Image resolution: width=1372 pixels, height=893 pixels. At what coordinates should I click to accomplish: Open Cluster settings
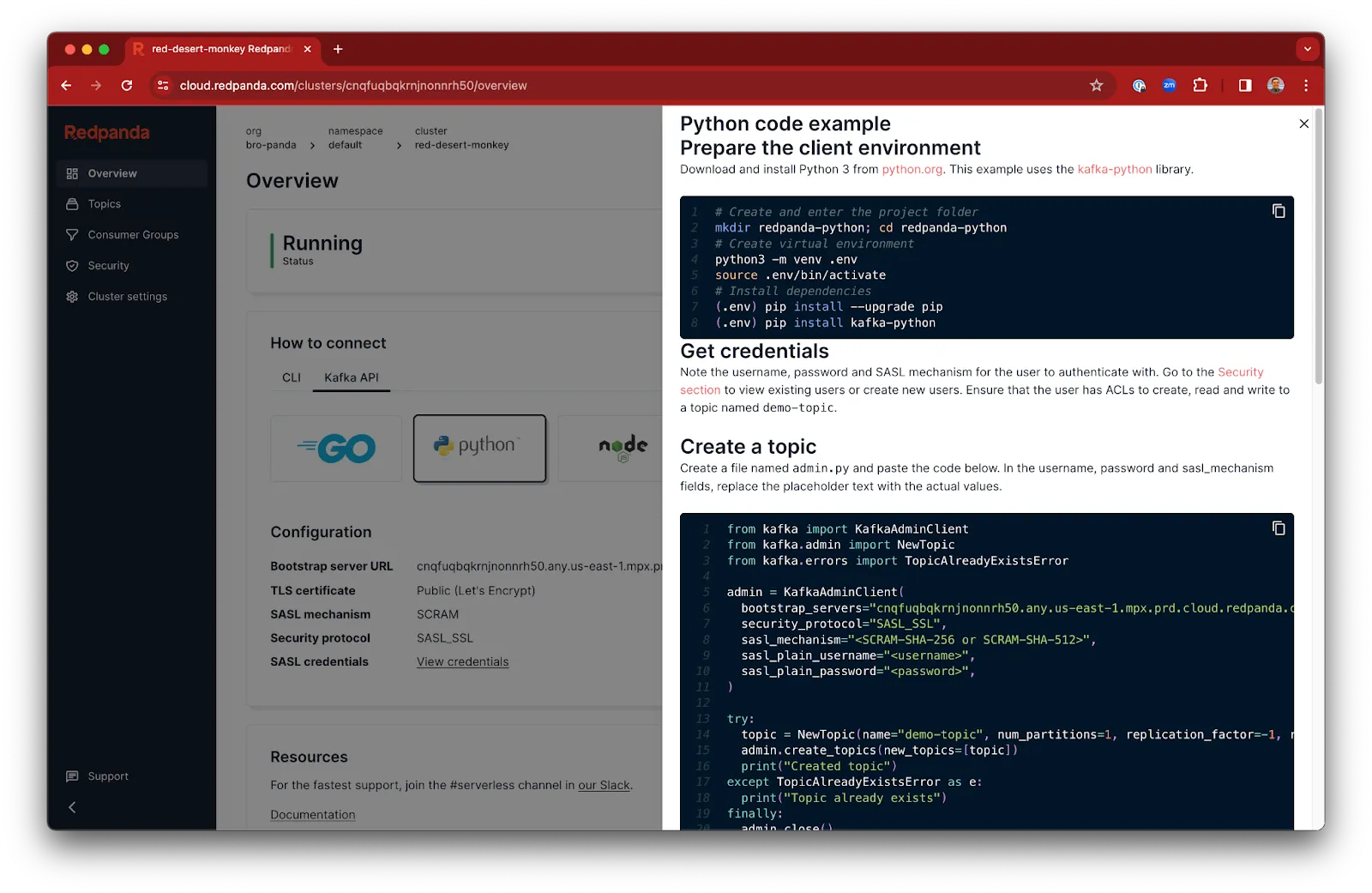click(x=127, y=296)
